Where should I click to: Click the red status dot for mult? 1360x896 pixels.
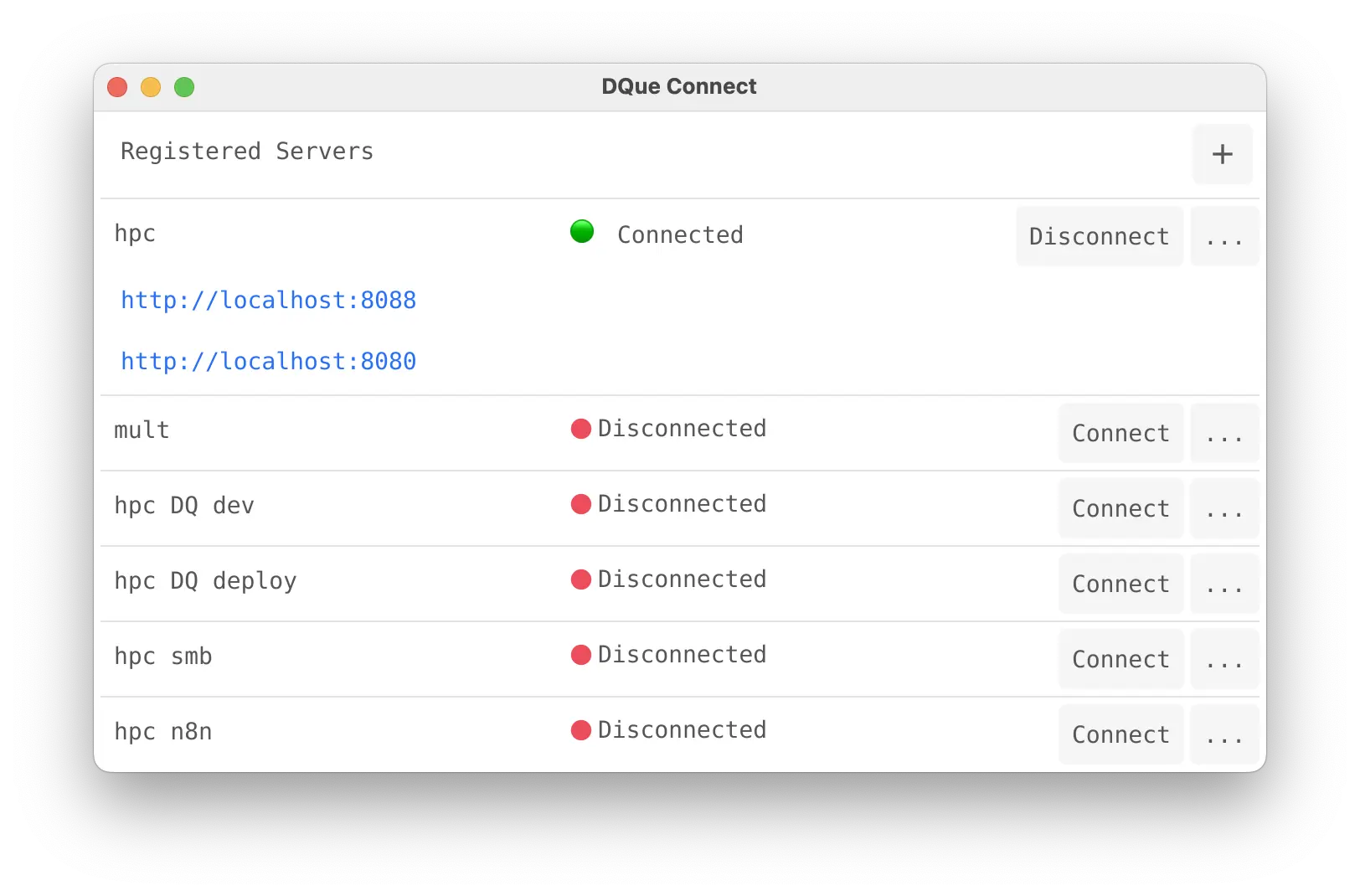(581, 430)
